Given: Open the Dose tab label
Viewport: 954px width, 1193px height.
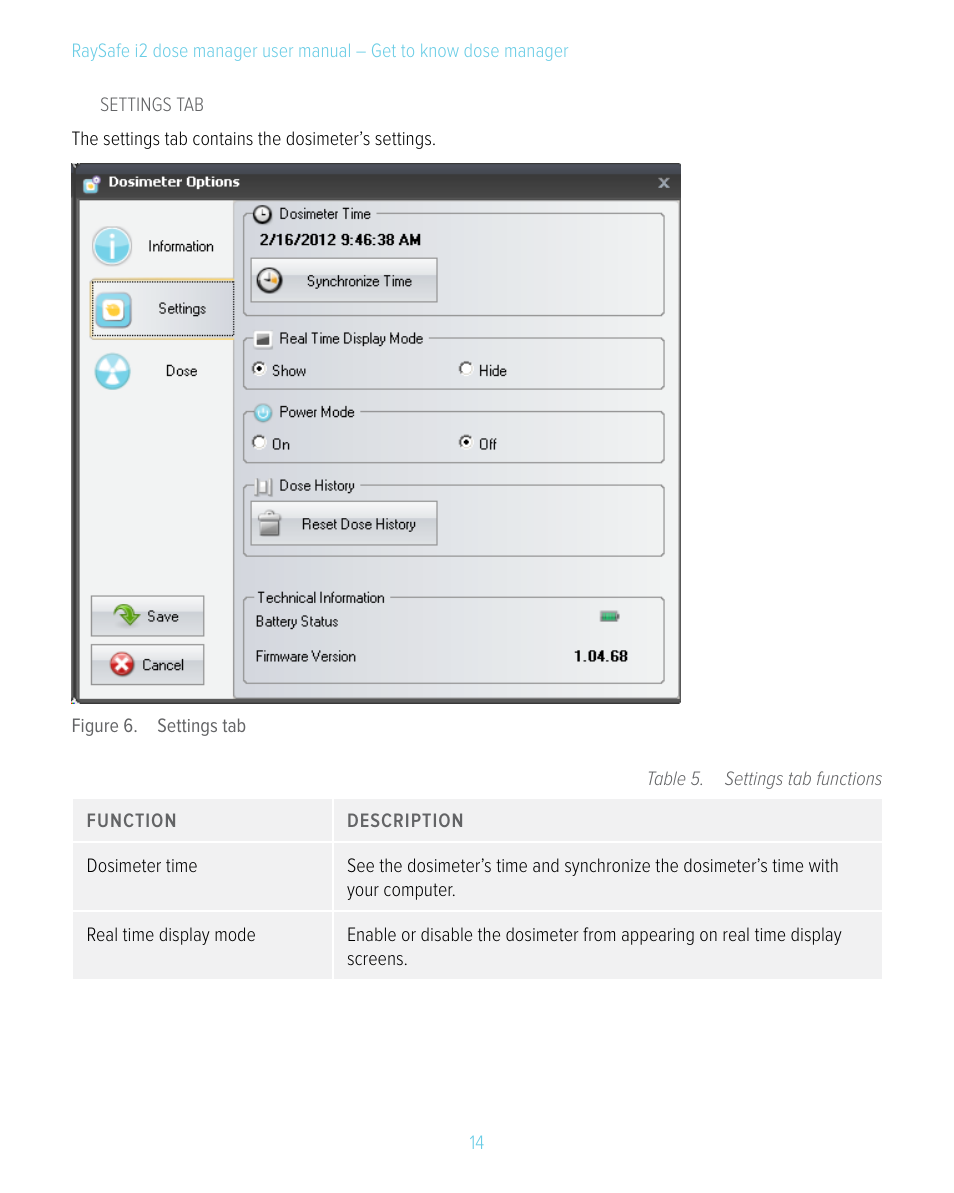Looking at the screenshot, I should (x=181, y=371).
